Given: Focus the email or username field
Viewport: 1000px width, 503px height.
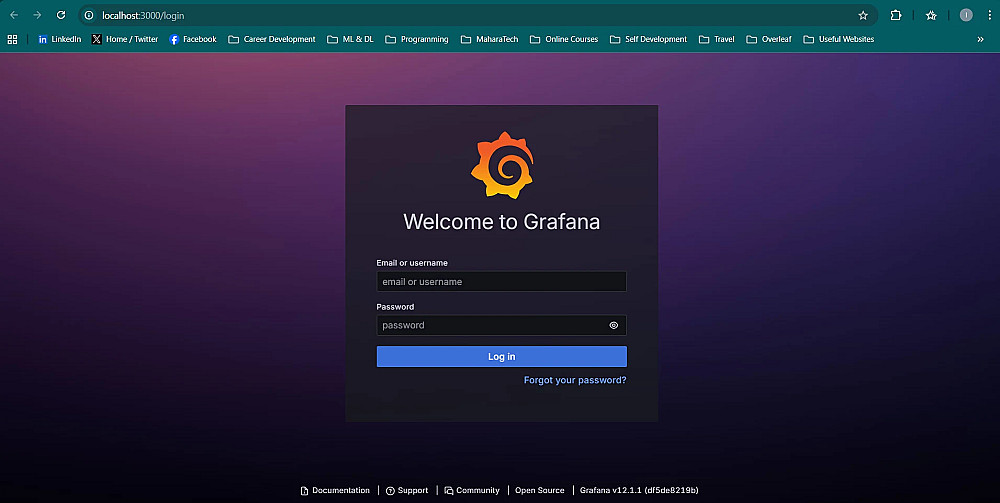Looking at the screenshot, I should click(501, 282).
